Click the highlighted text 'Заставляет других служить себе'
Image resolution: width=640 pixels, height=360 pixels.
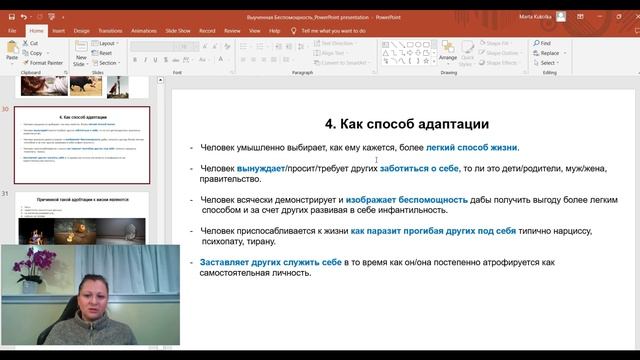point(270,262)
